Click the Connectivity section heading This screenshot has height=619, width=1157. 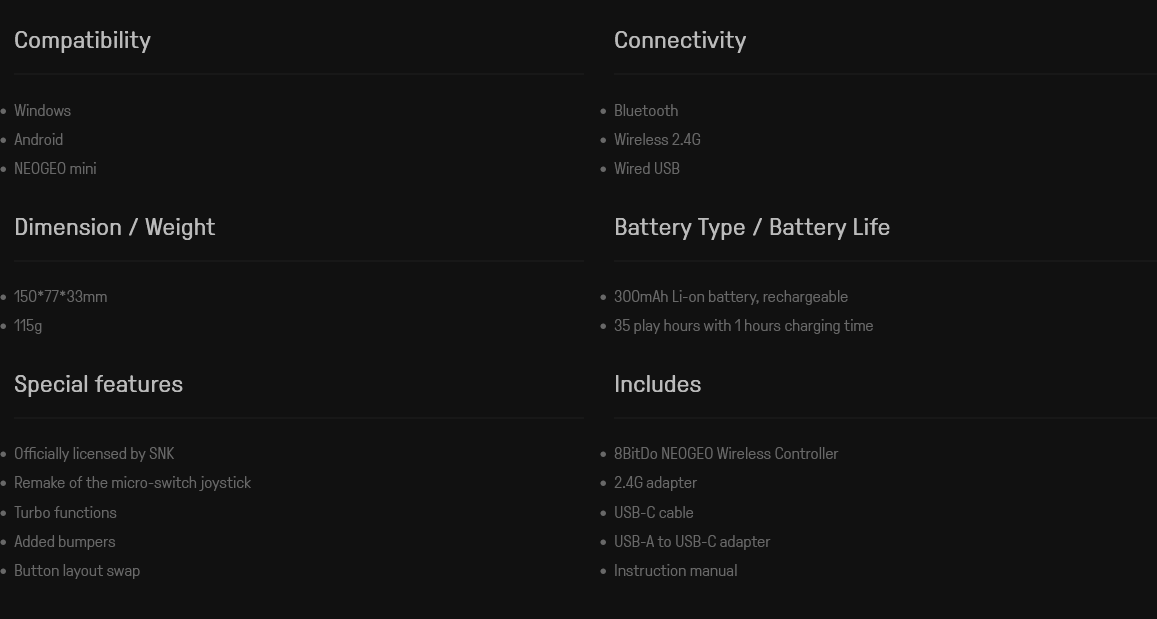click(680, 40)
